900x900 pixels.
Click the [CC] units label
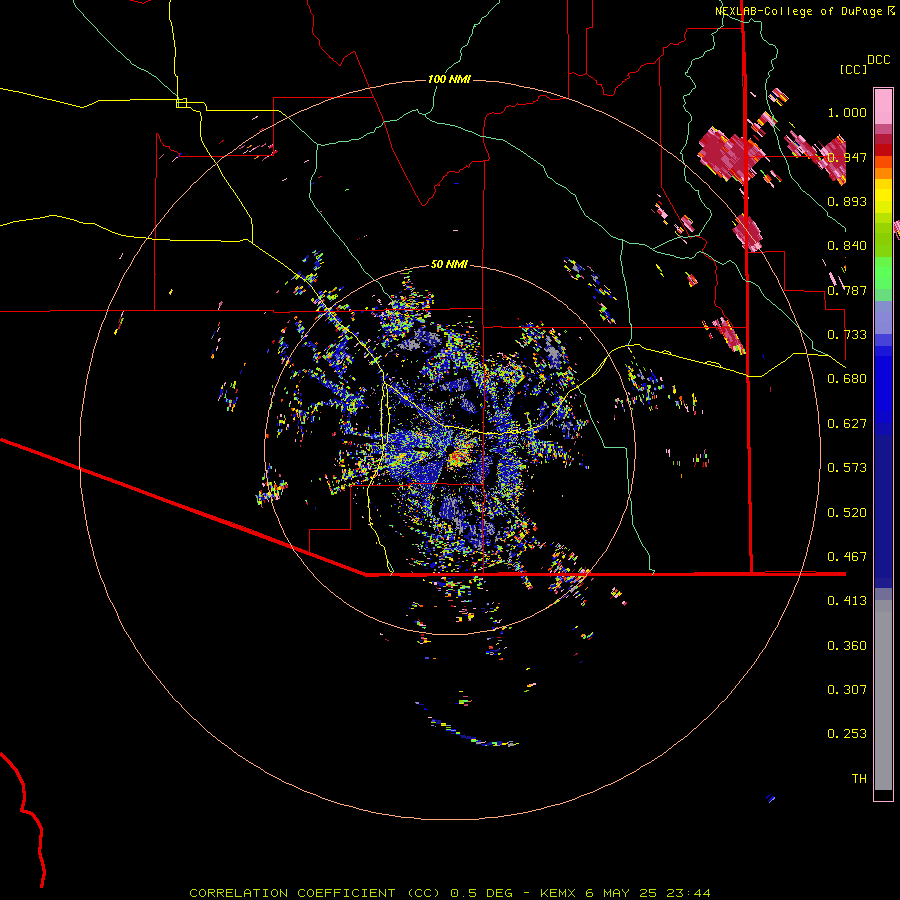[853, 69]
